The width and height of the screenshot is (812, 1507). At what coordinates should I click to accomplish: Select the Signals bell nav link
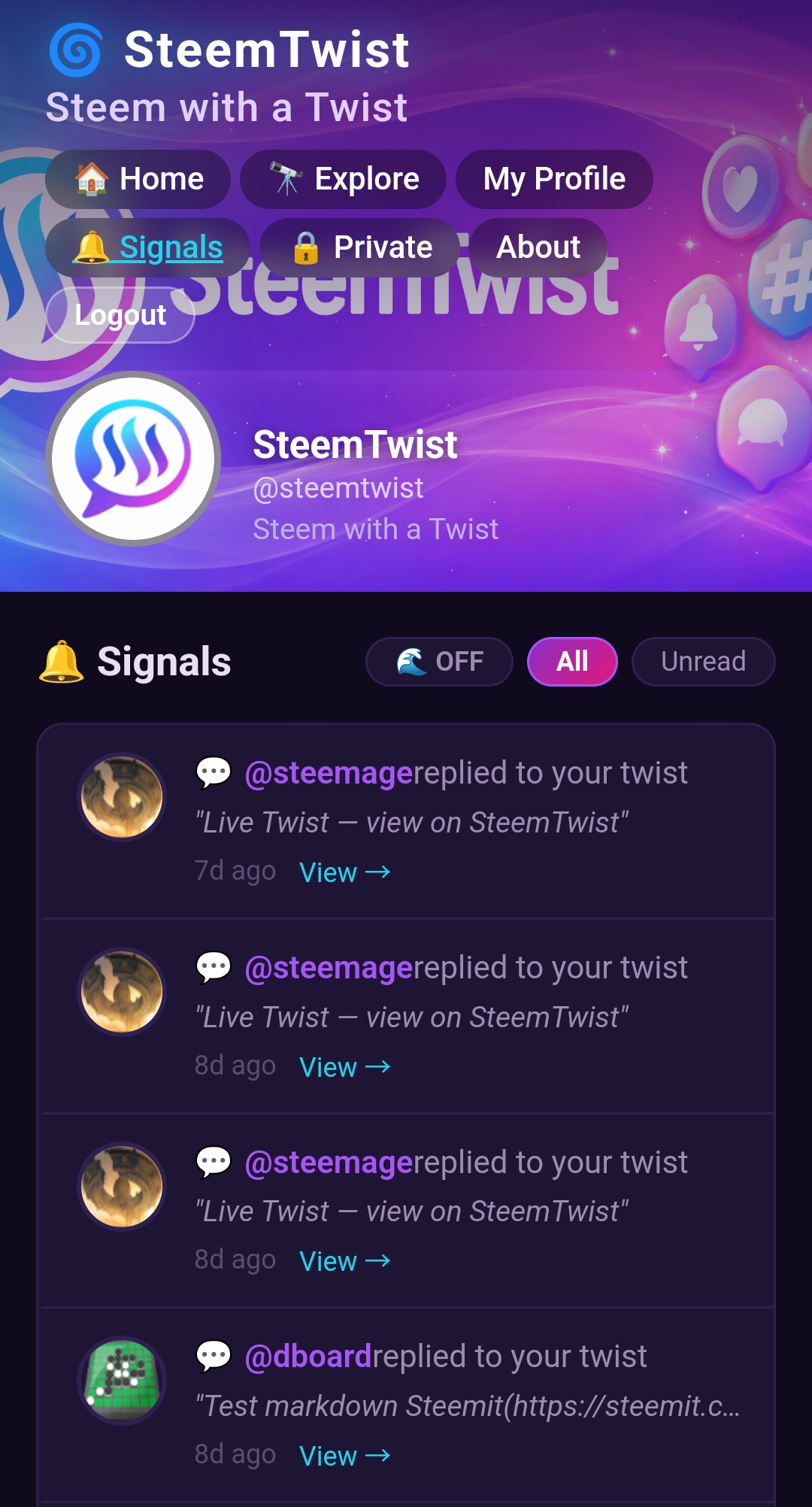click(148, 247)
